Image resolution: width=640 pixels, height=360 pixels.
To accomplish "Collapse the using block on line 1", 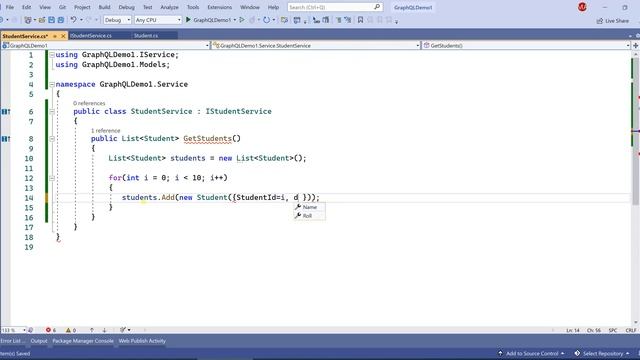I will coord(52,55).
